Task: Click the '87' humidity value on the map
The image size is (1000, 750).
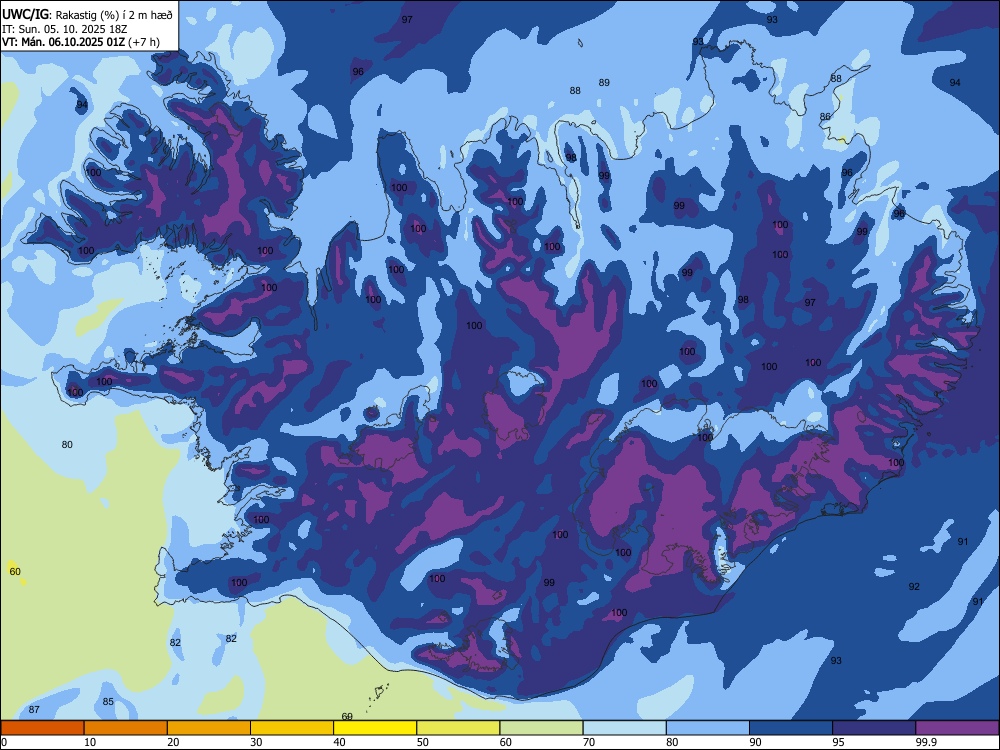Action: tap(34, 709)
